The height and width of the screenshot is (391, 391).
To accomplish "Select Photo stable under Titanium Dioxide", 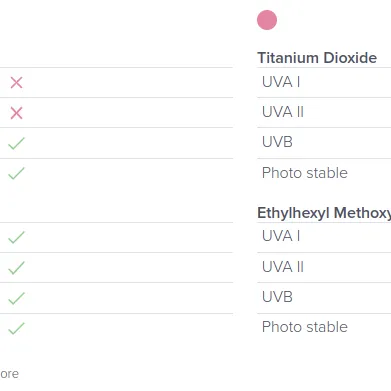I will (x=305, y=173).
